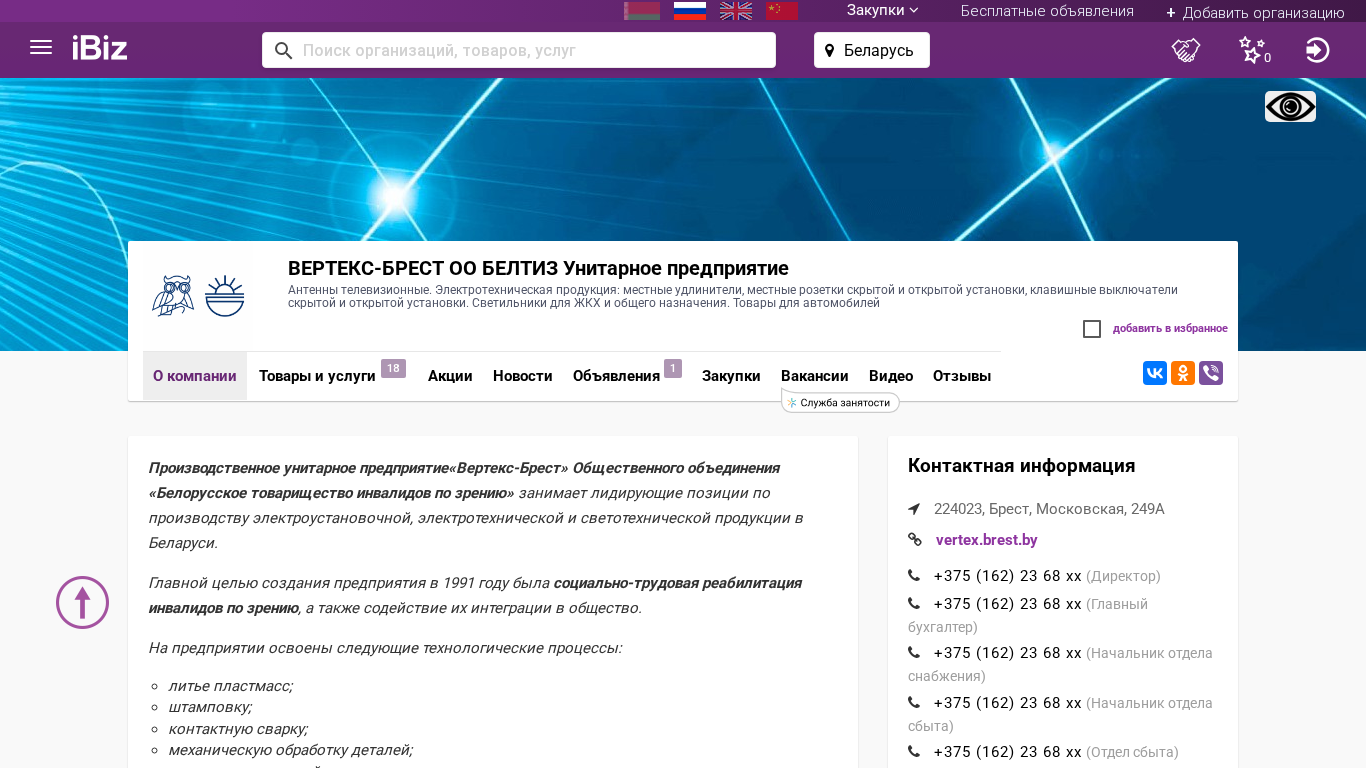This screenshot has width=1366, height=768.
Task: Open the company logo image
Action: [198, 296]
